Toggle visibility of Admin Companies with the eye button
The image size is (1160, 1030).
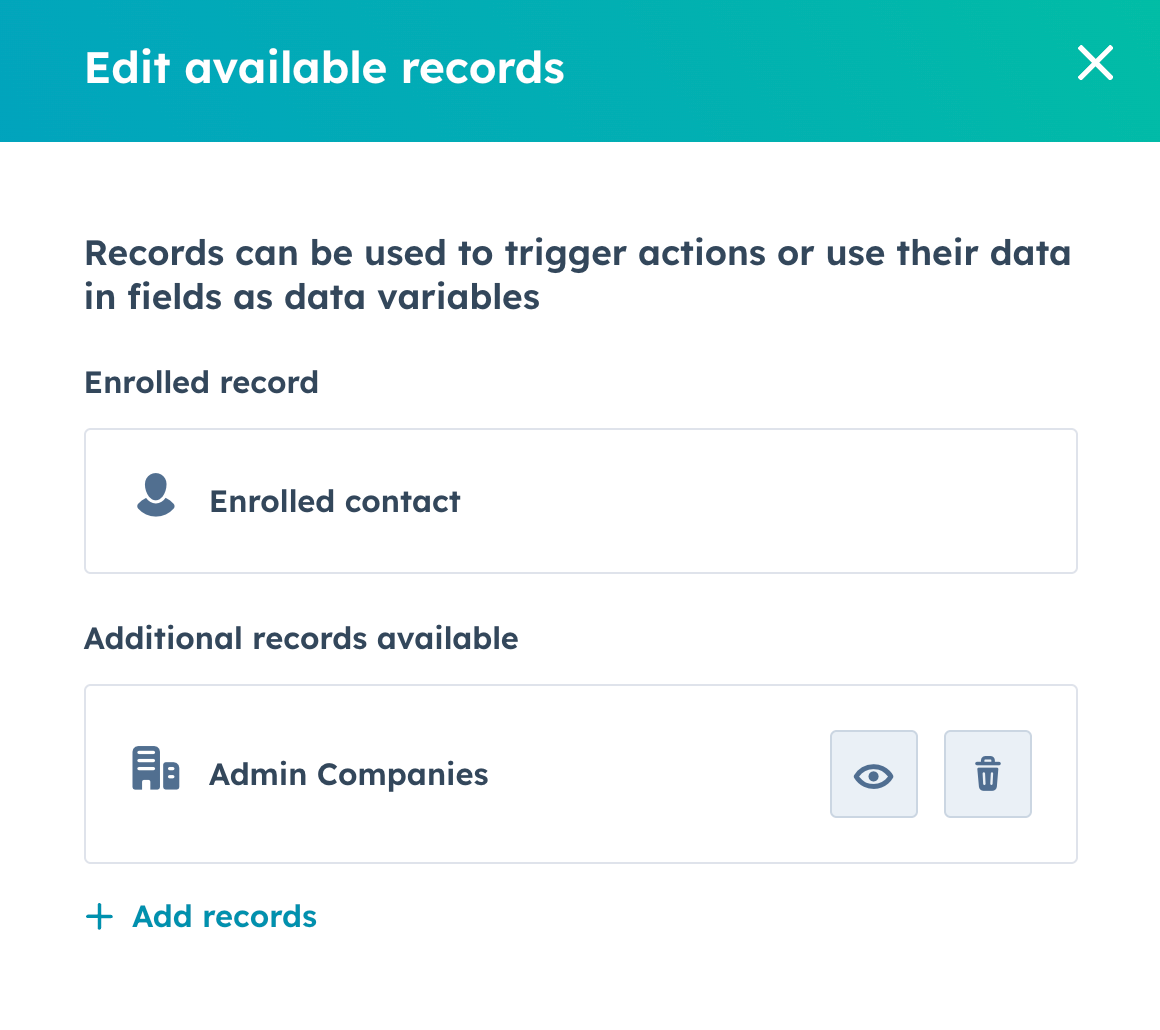(x=873, y=773)
